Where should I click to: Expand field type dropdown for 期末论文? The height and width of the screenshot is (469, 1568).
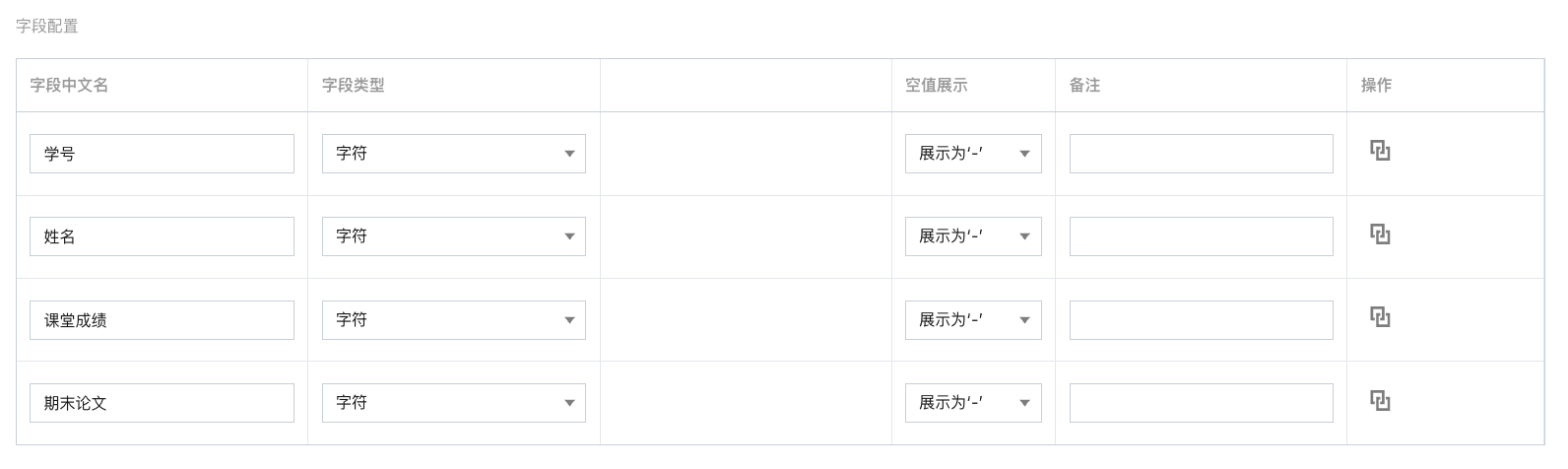coord(454,403)
